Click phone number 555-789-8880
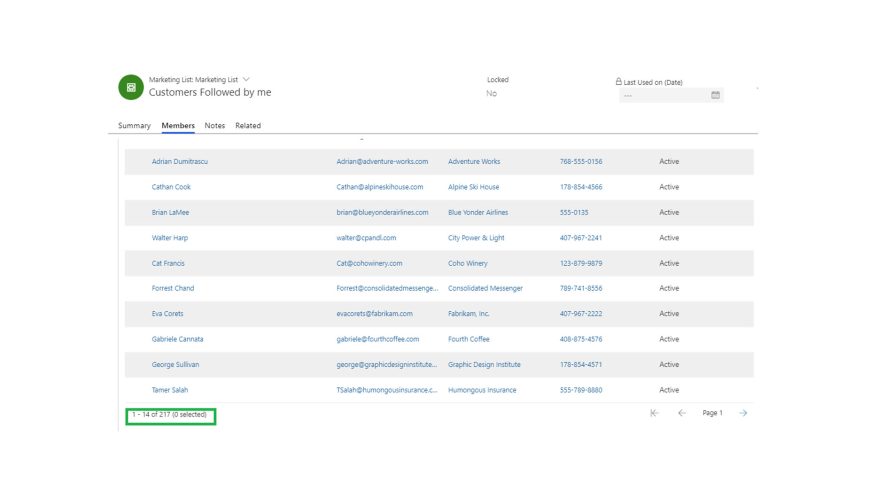Screen dimensions: 869x483 [581, 390]
